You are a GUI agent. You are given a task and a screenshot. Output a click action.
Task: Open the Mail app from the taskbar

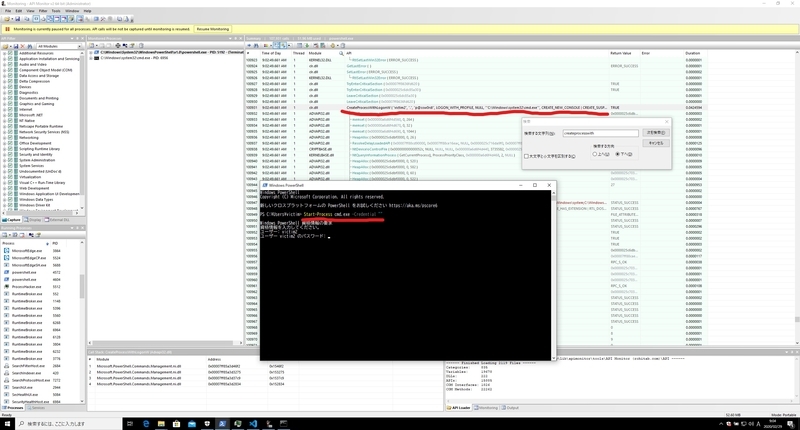pos(192,423)
